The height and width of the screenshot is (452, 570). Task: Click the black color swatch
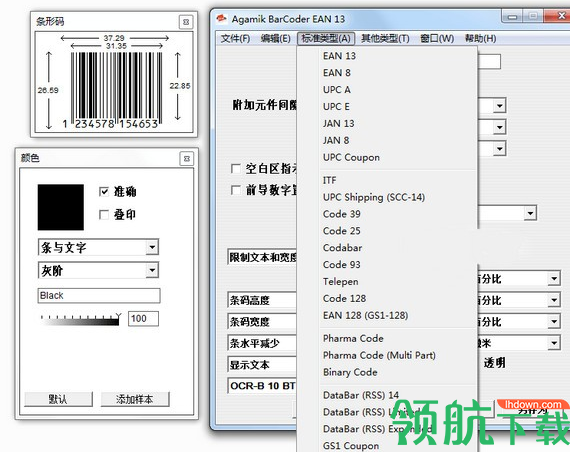pyautogui.click(x=61, y=207)
